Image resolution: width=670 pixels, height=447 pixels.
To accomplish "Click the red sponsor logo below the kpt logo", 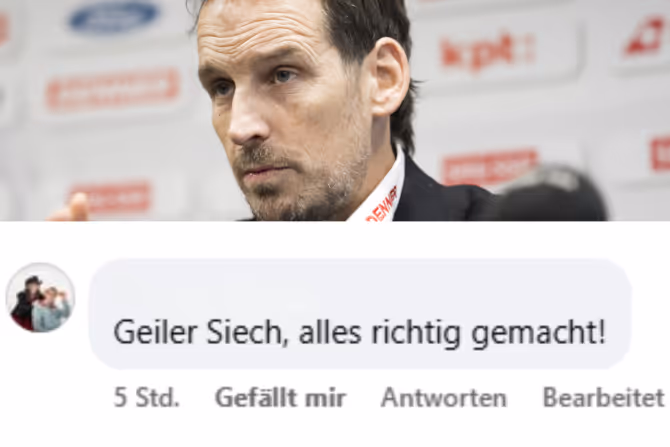I will 487,166.
